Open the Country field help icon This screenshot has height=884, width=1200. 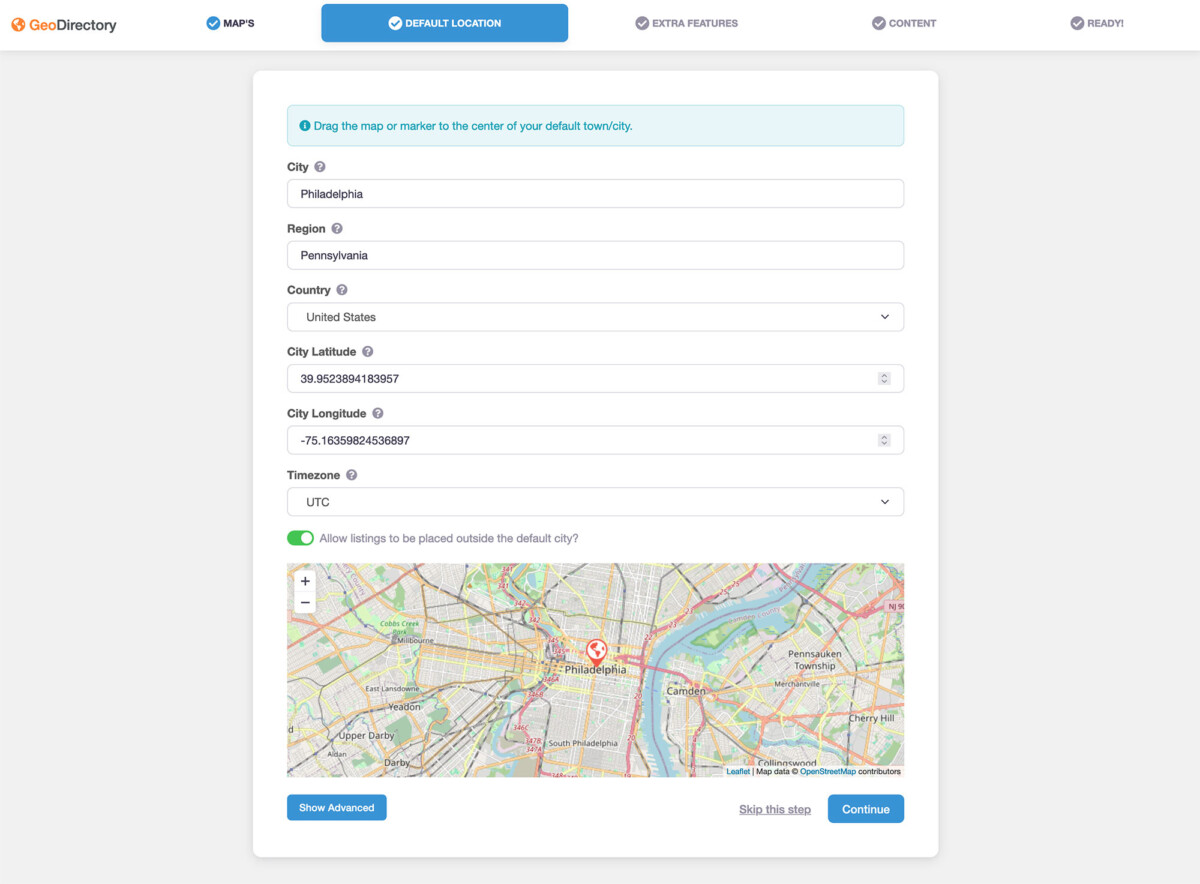[x=342, y=290]
